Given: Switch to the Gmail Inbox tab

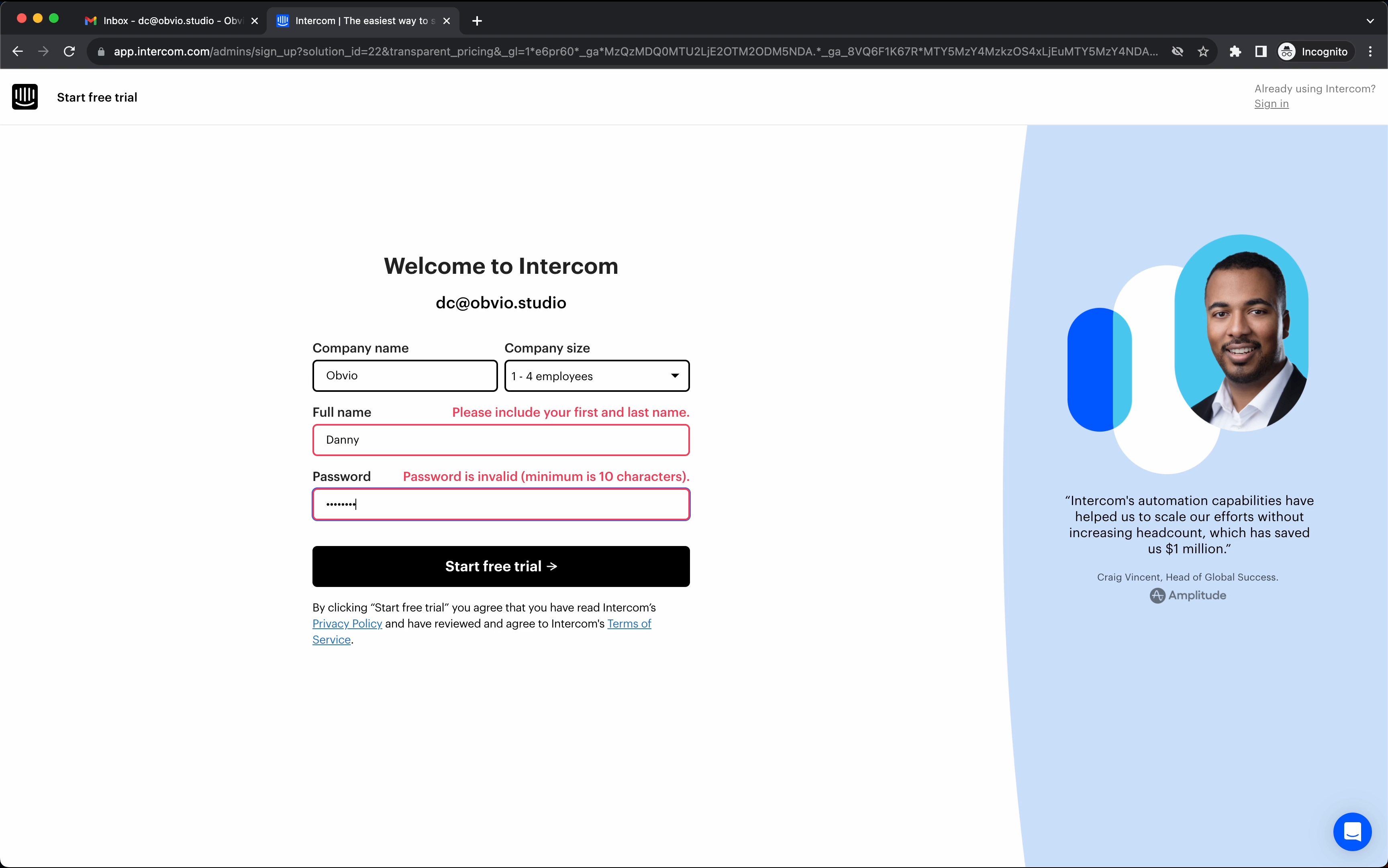Looking at the screenshot, I should pyautogui.click(x=167, y=21).
